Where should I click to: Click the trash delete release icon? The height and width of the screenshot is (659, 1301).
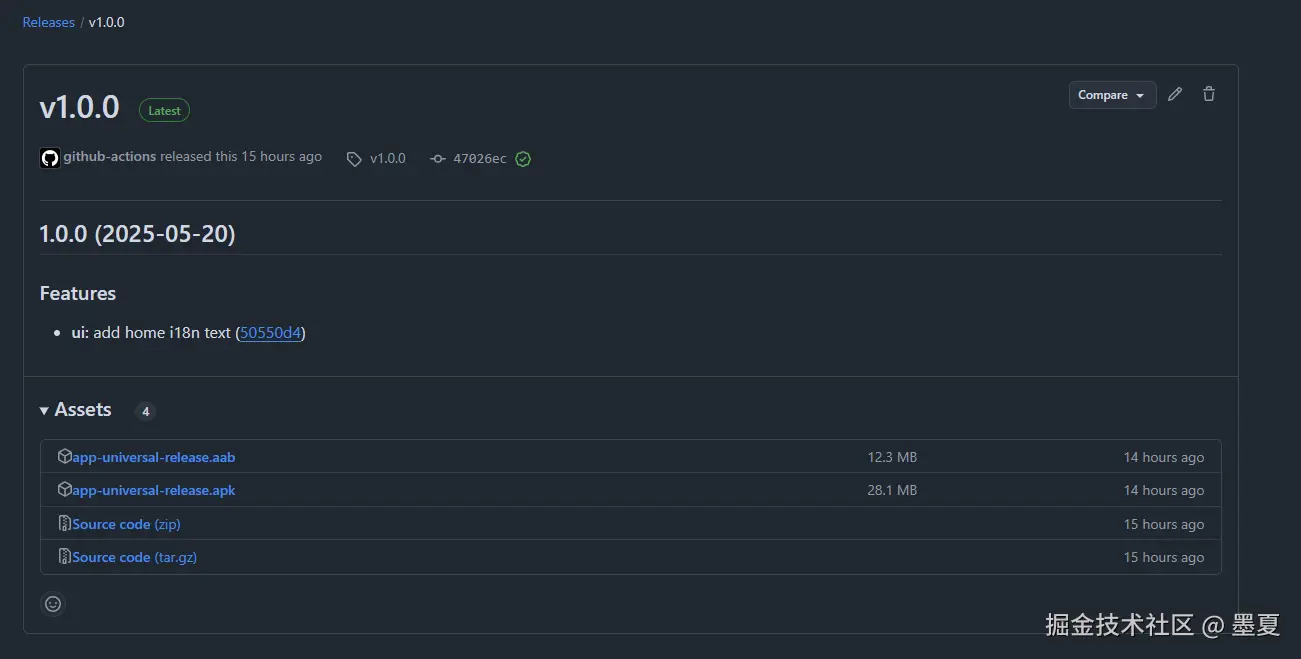pyautogui.click(x=1209, y=94)
